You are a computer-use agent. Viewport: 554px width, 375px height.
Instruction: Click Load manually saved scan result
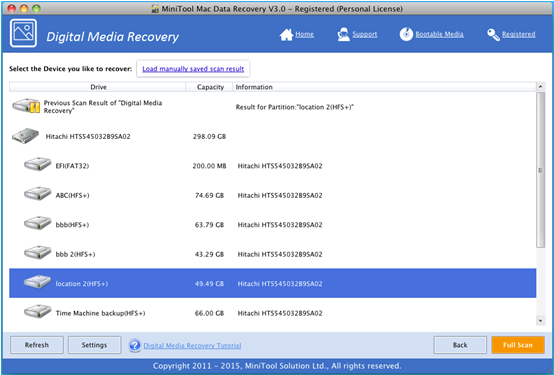pos(193,69)
